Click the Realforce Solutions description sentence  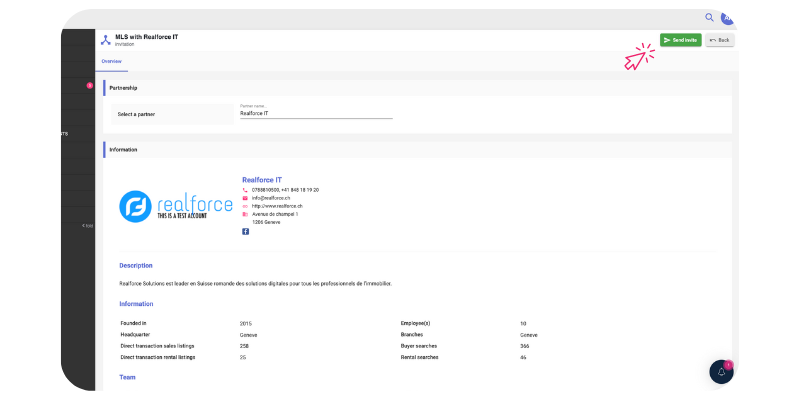point(256,283)
